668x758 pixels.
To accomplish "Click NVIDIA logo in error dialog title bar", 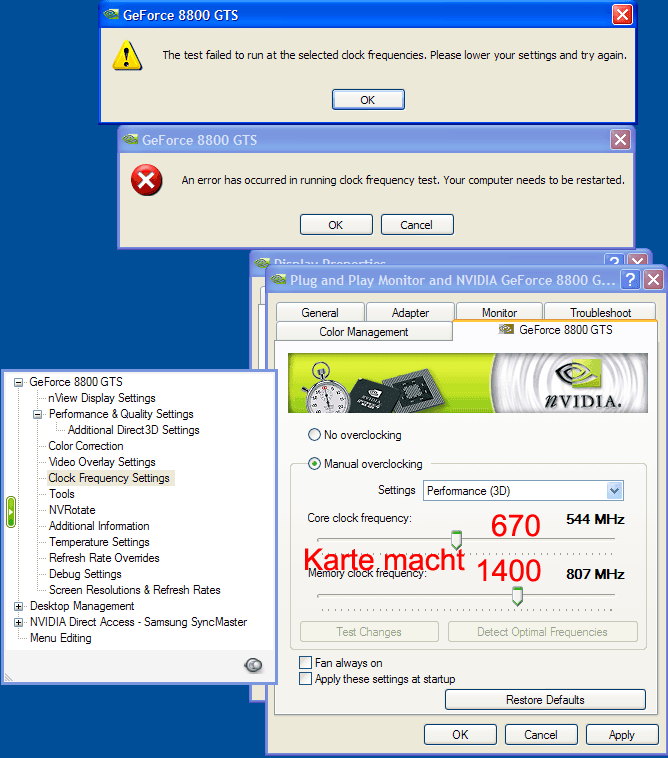I will pos(130,140).
